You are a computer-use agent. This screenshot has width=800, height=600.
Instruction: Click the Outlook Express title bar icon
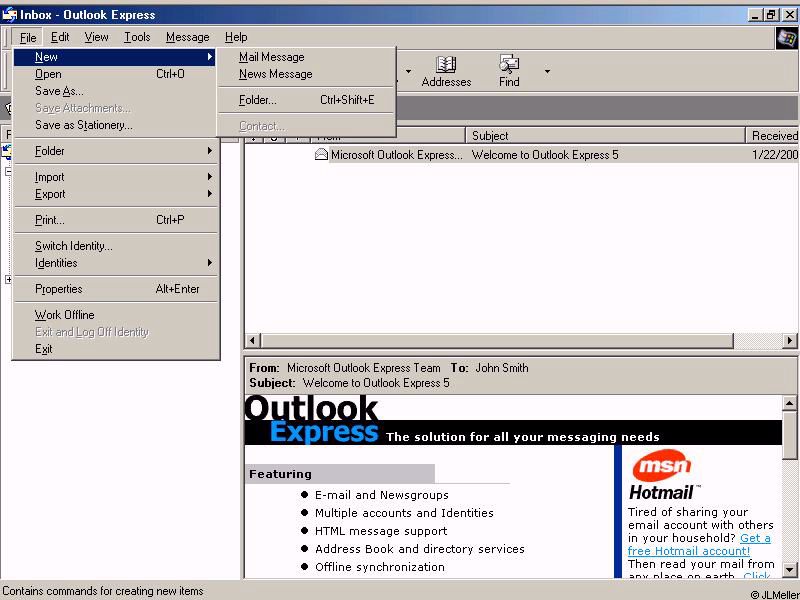[x=9, y=14]
